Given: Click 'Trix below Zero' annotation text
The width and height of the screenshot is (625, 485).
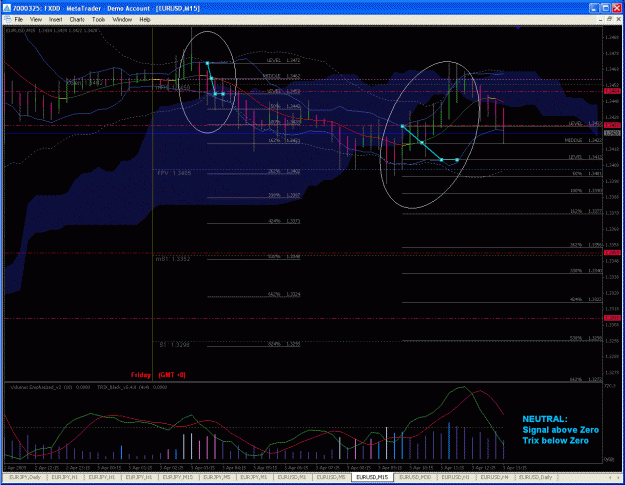Looking at the screenshot, I should coord(555,441).
